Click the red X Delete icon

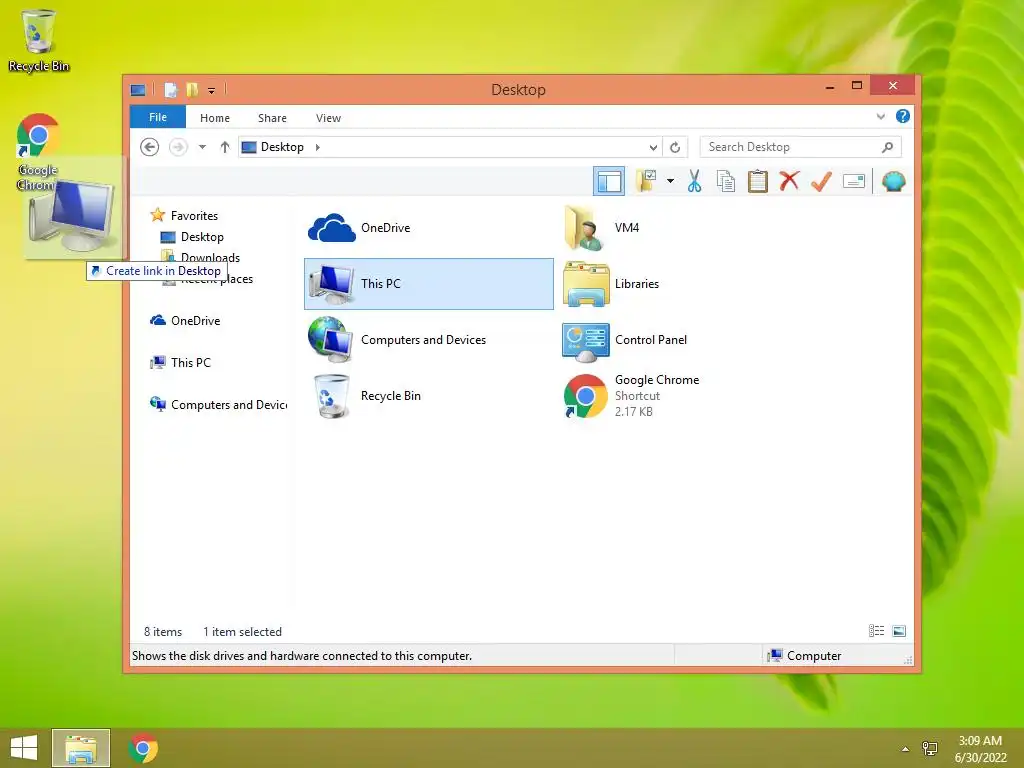(x=789, y=181)
